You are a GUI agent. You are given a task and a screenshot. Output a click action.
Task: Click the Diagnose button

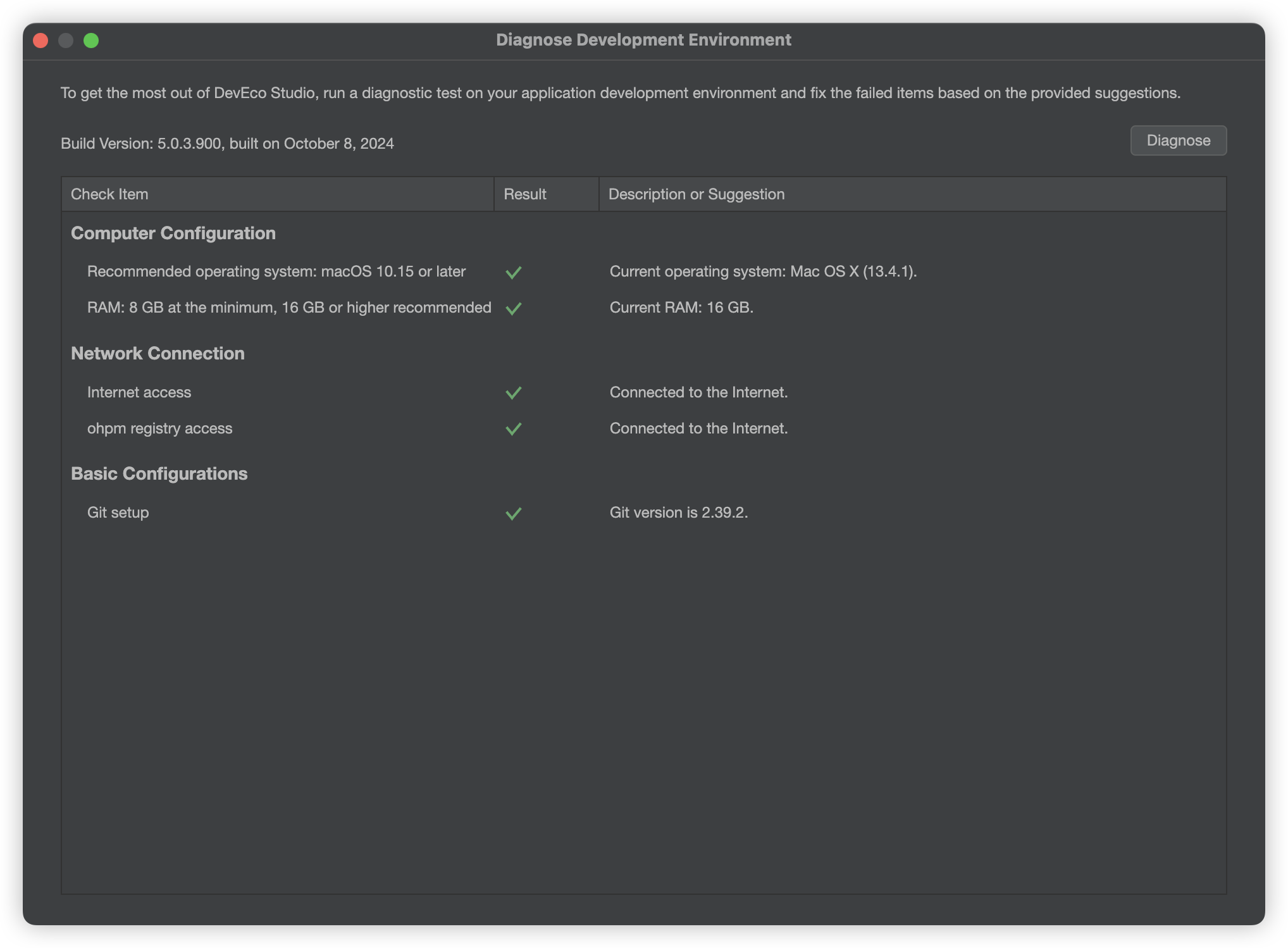pyautogui.click(x=1178, y=140)
